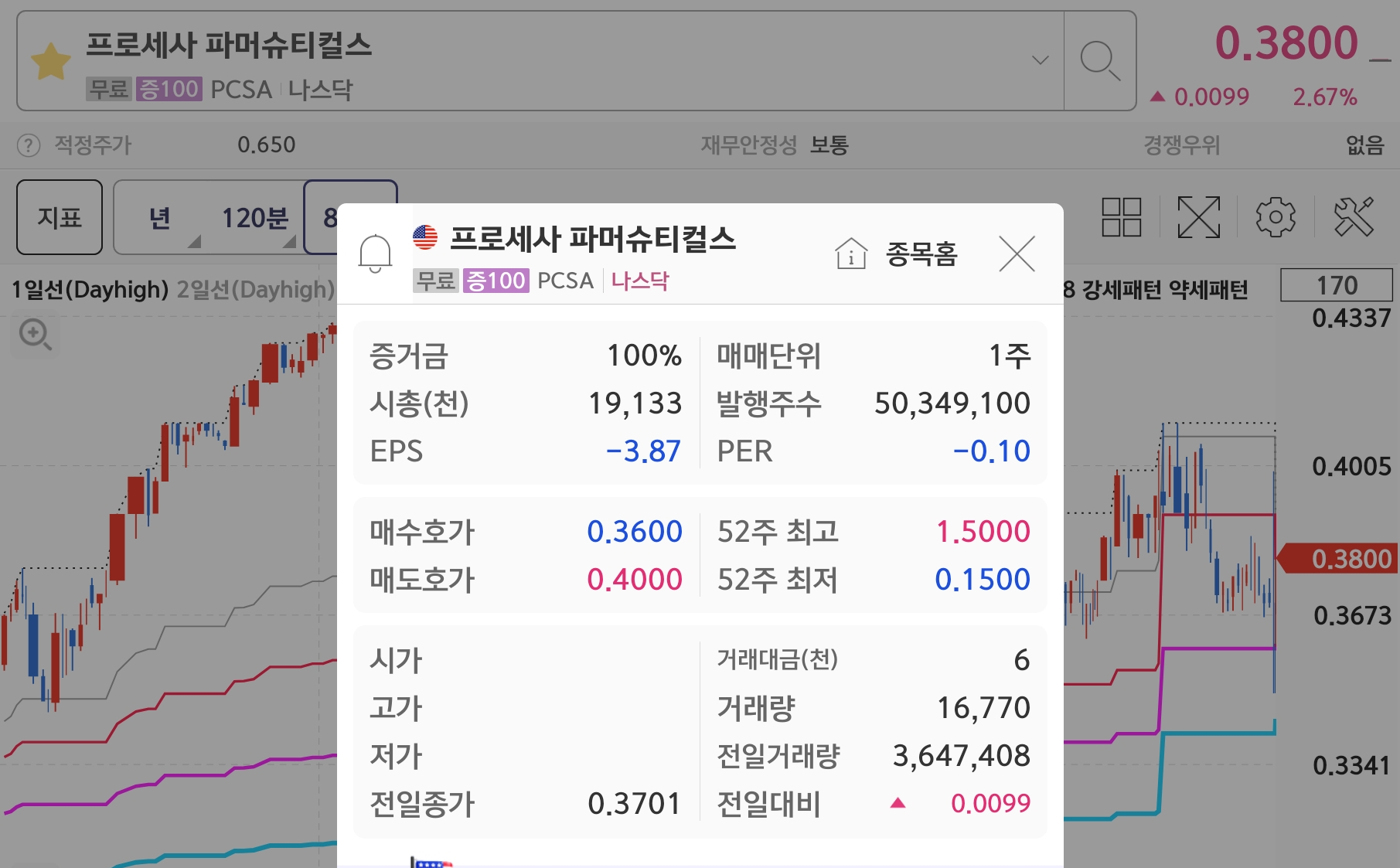Select the 강세패턴 label

point(1121,290)
